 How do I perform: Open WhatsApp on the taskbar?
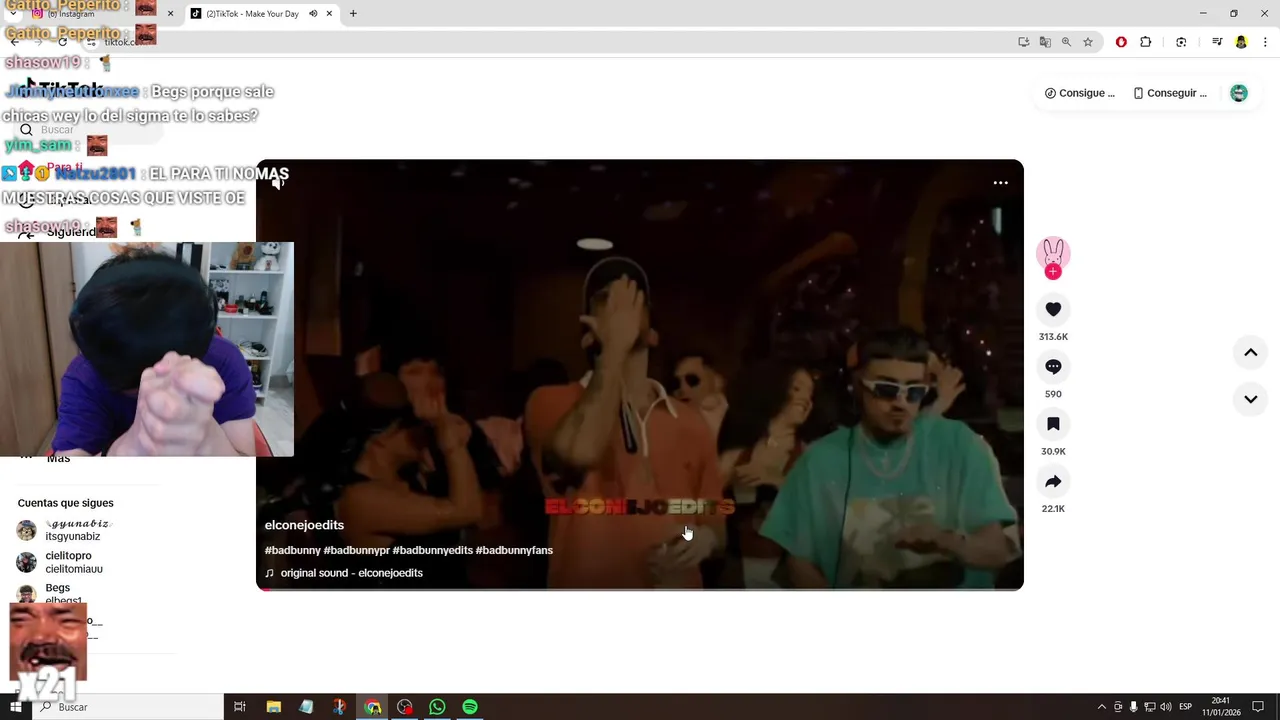437,707
